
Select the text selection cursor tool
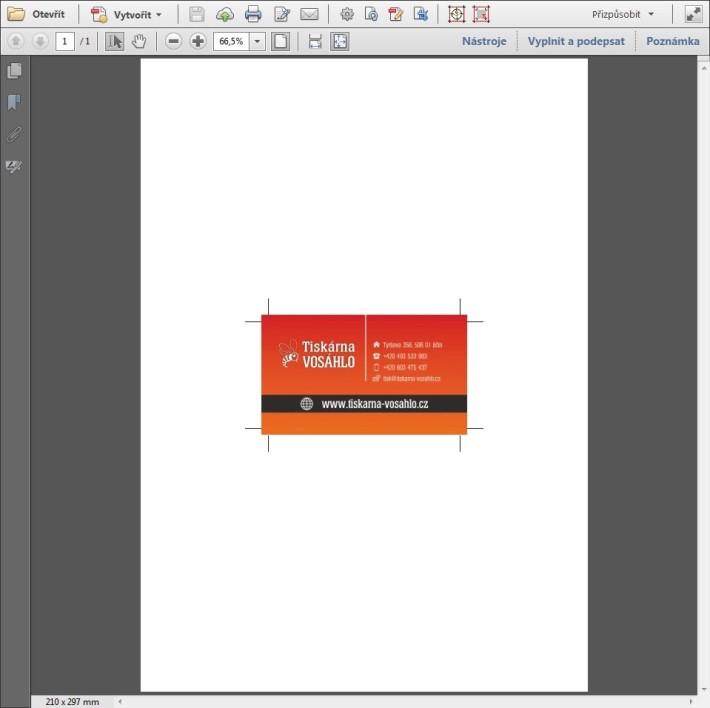[115, 41]
